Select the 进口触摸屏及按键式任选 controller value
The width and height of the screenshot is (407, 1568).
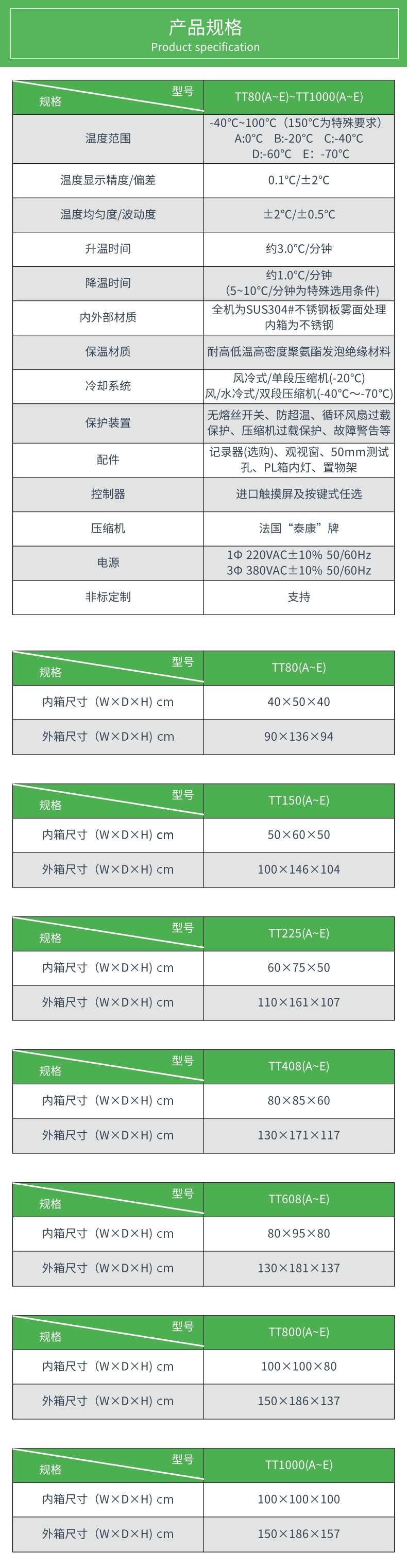coord(299,493)
